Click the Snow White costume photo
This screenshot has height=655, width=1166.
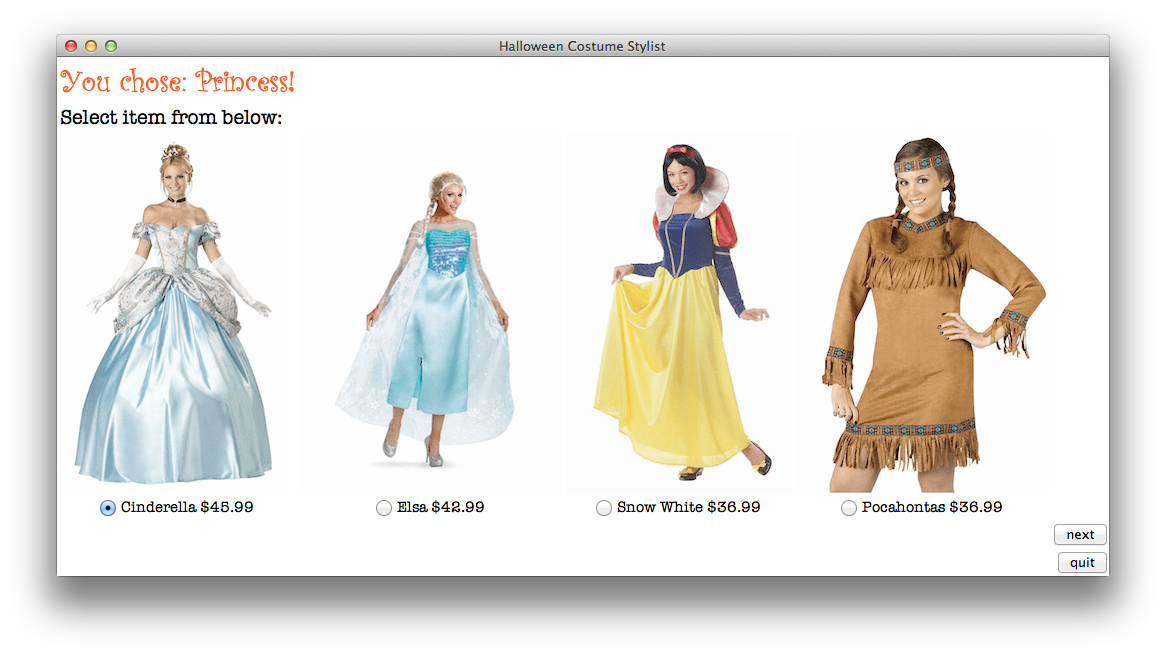tap(680, 314)
